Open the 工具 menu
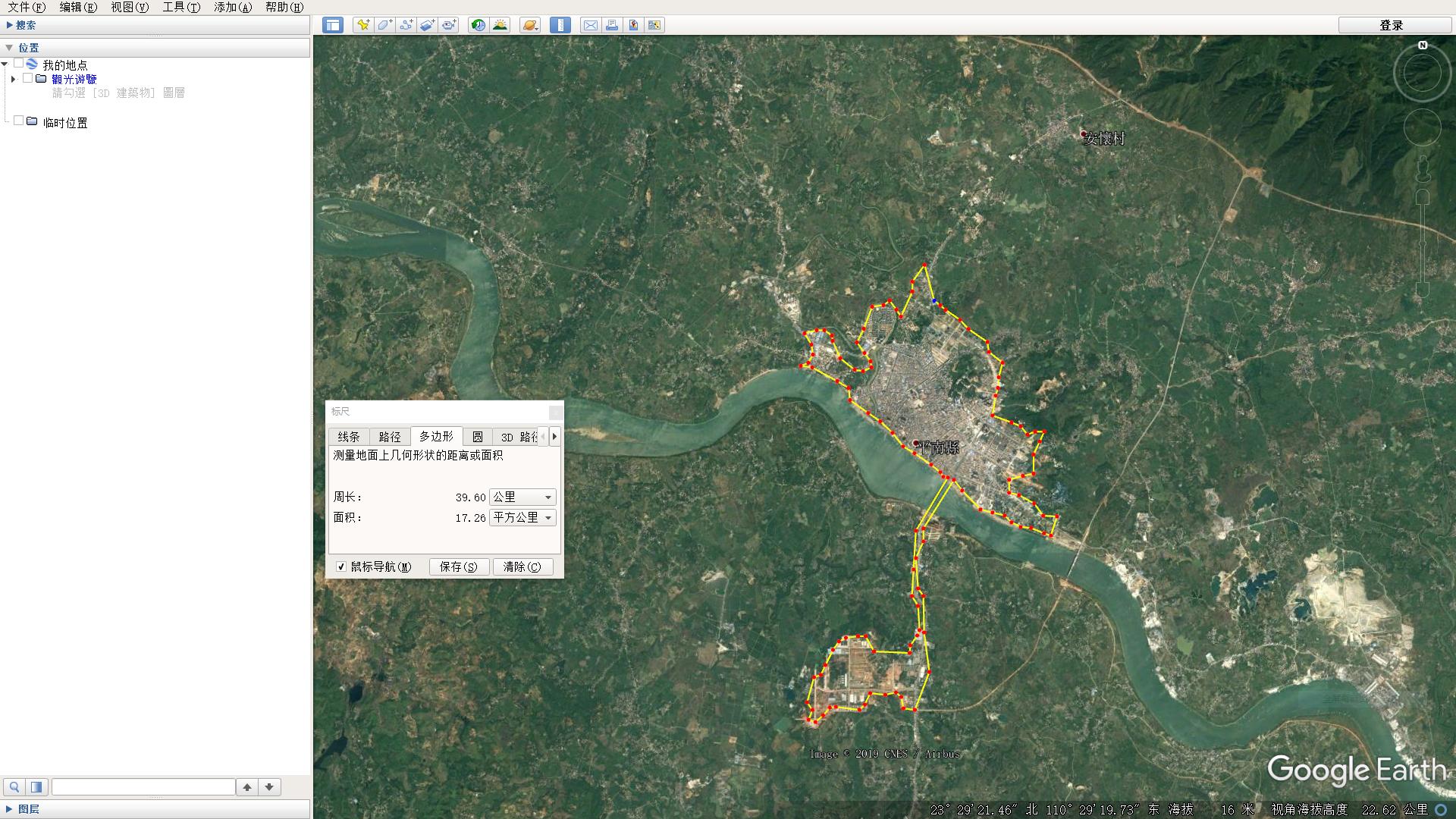The height and width of the screenshot is (819, 1456). [x=180, y=7]
